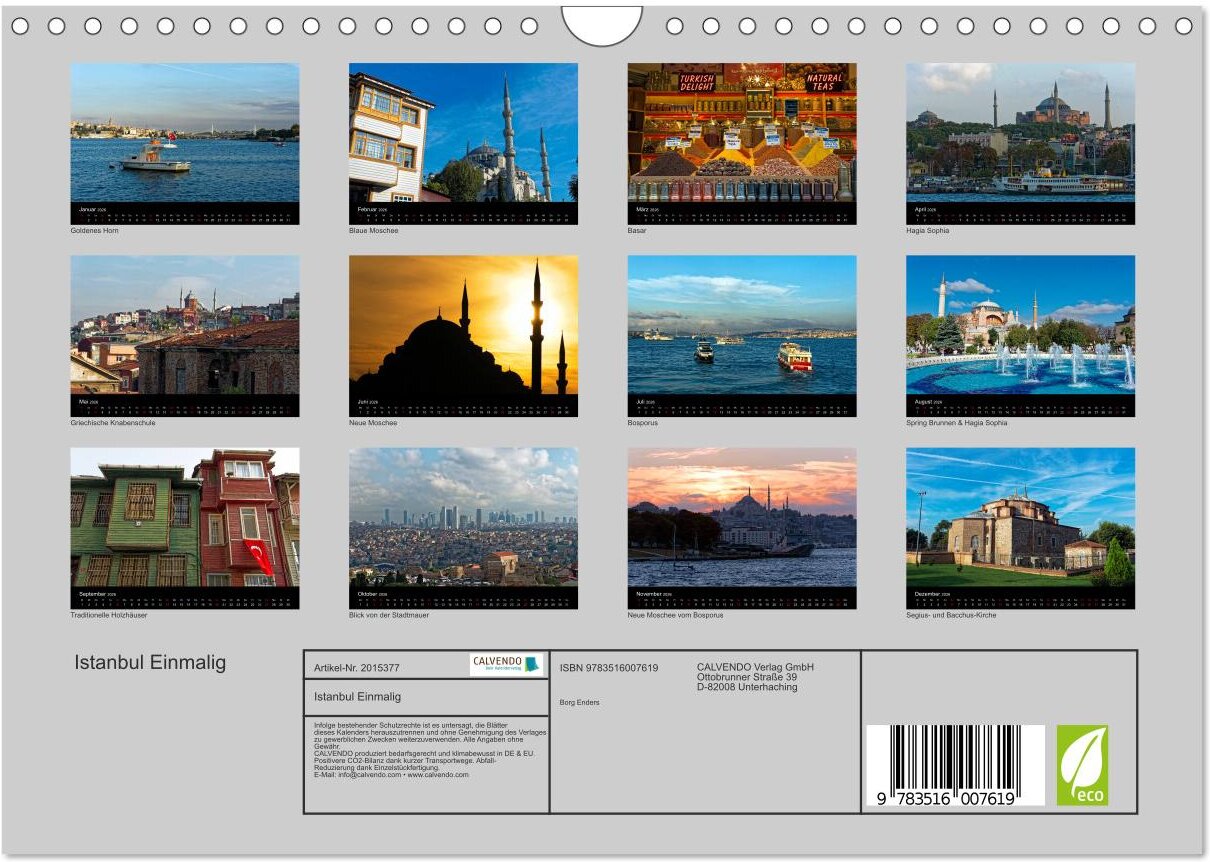Screen dimensions: 1210x862
Task: Click the 'Oktober' calendar strip
Action: [x=463, y=598]
